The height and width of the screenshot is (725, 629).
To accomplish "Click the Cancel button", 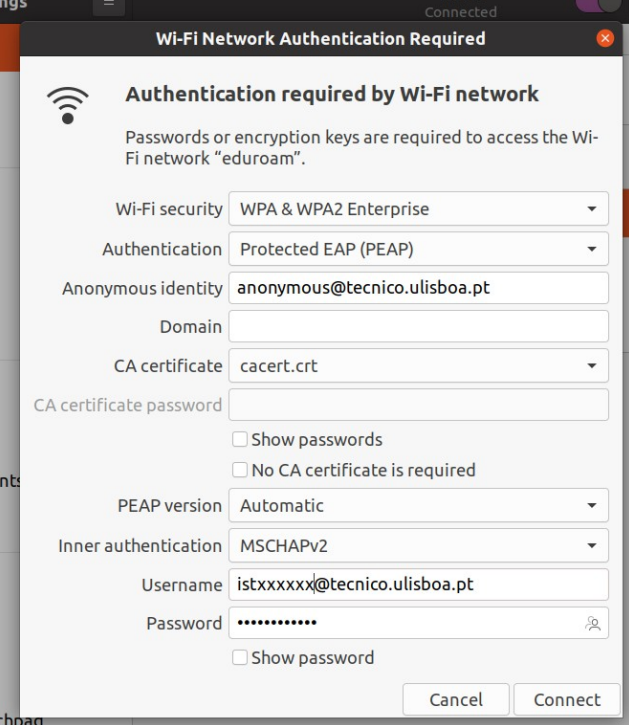I will point(456,700).
